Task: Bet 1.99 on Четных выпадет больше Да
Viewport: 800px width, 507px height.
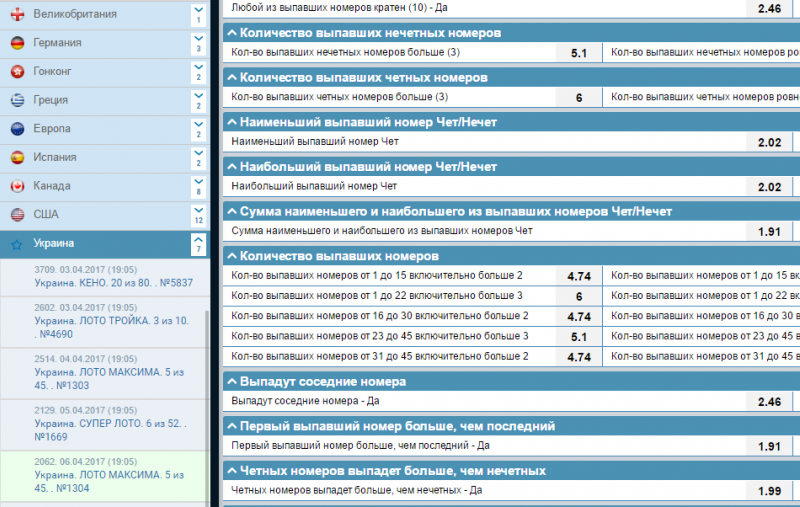Action: pyautogui.click(x=769, y=491)
